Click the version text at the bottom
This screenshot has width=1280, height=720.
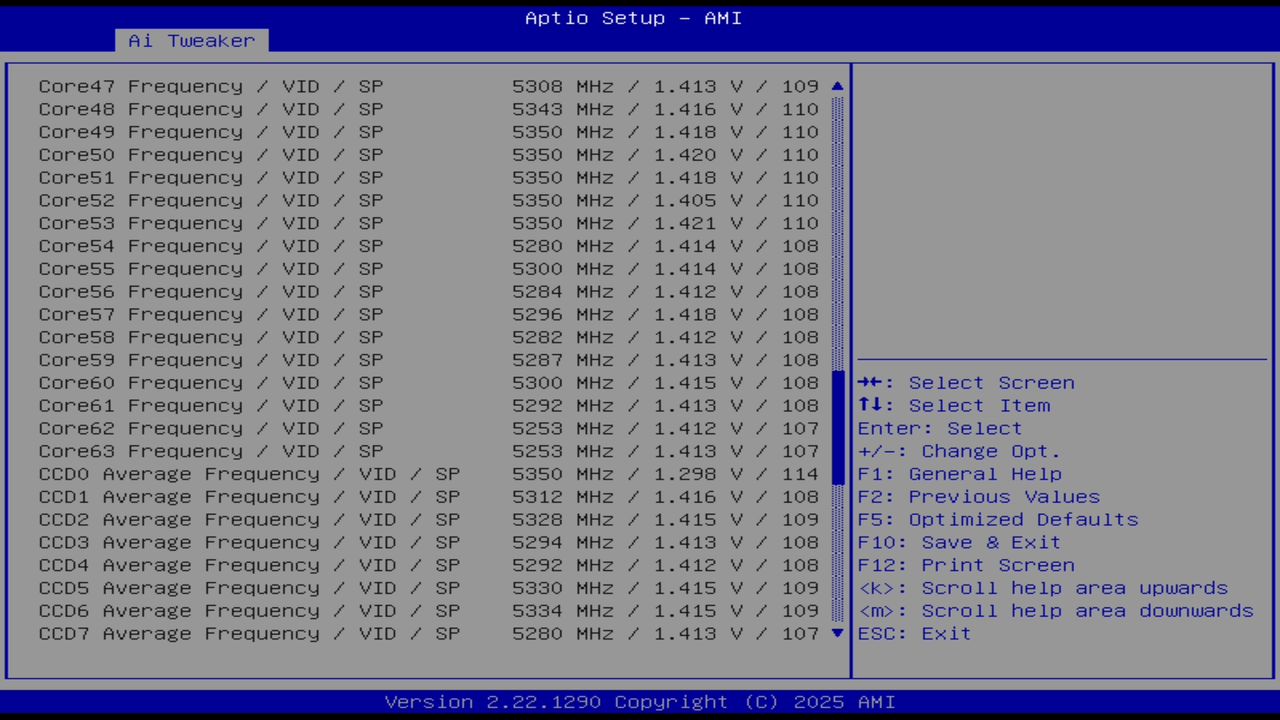633,701
